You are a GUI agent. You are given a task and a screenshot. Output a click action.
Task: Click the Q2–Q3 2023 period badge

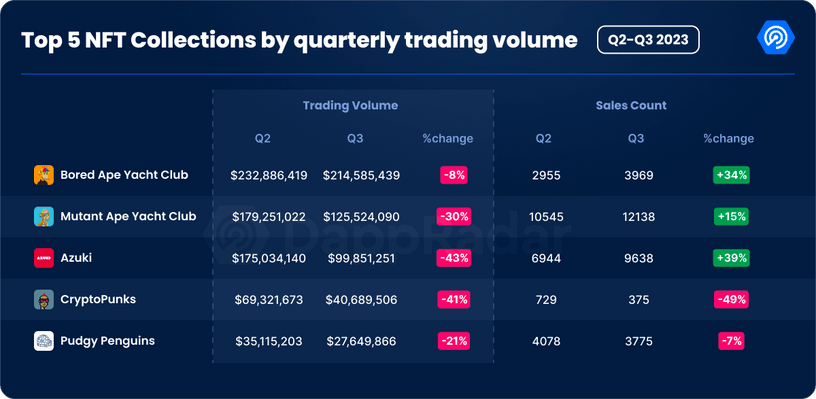(648, 40)
